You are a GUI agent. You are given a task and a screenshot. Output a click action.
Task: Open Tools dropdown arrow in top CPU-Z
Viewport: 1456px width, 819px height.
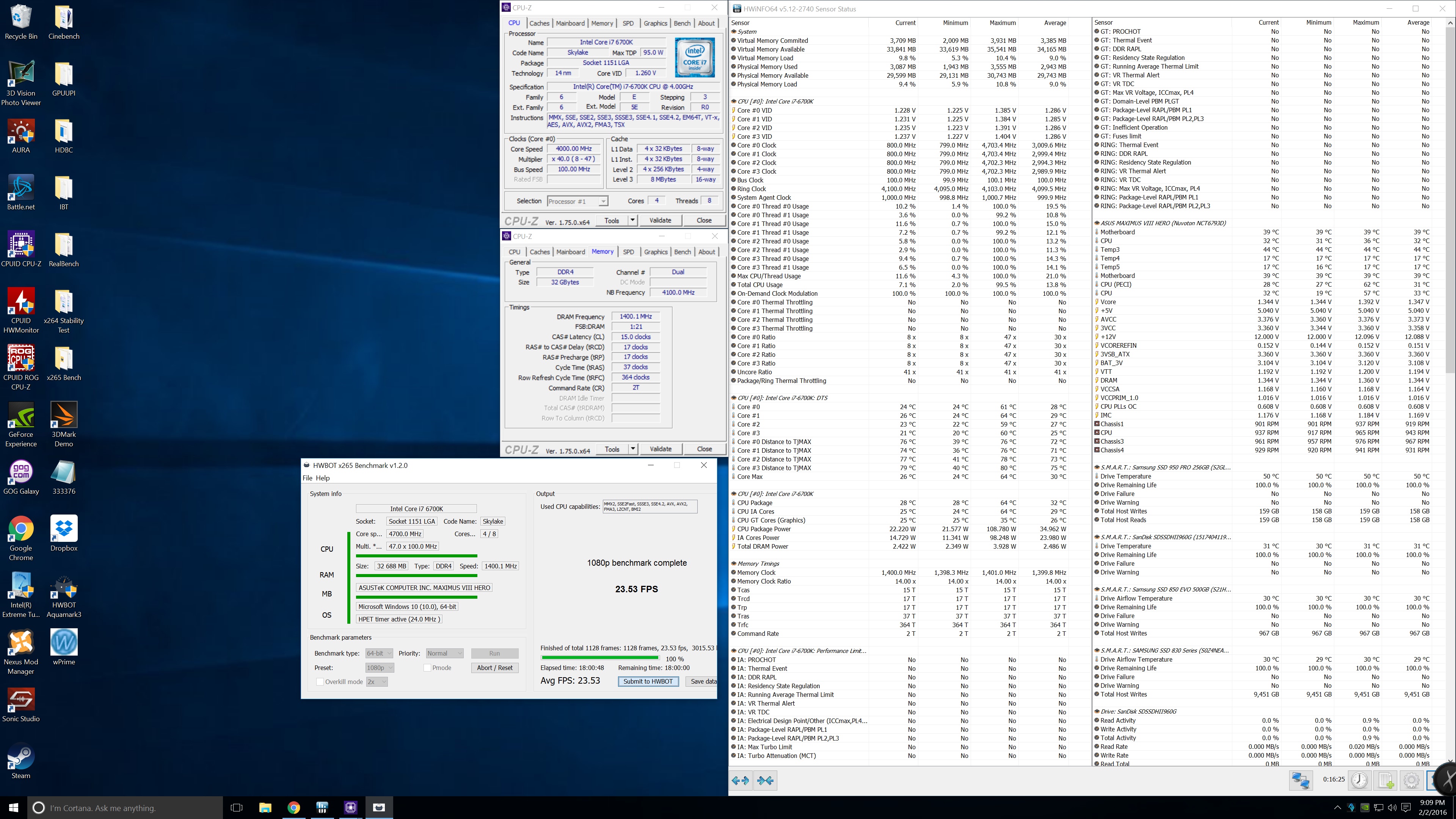632,220
